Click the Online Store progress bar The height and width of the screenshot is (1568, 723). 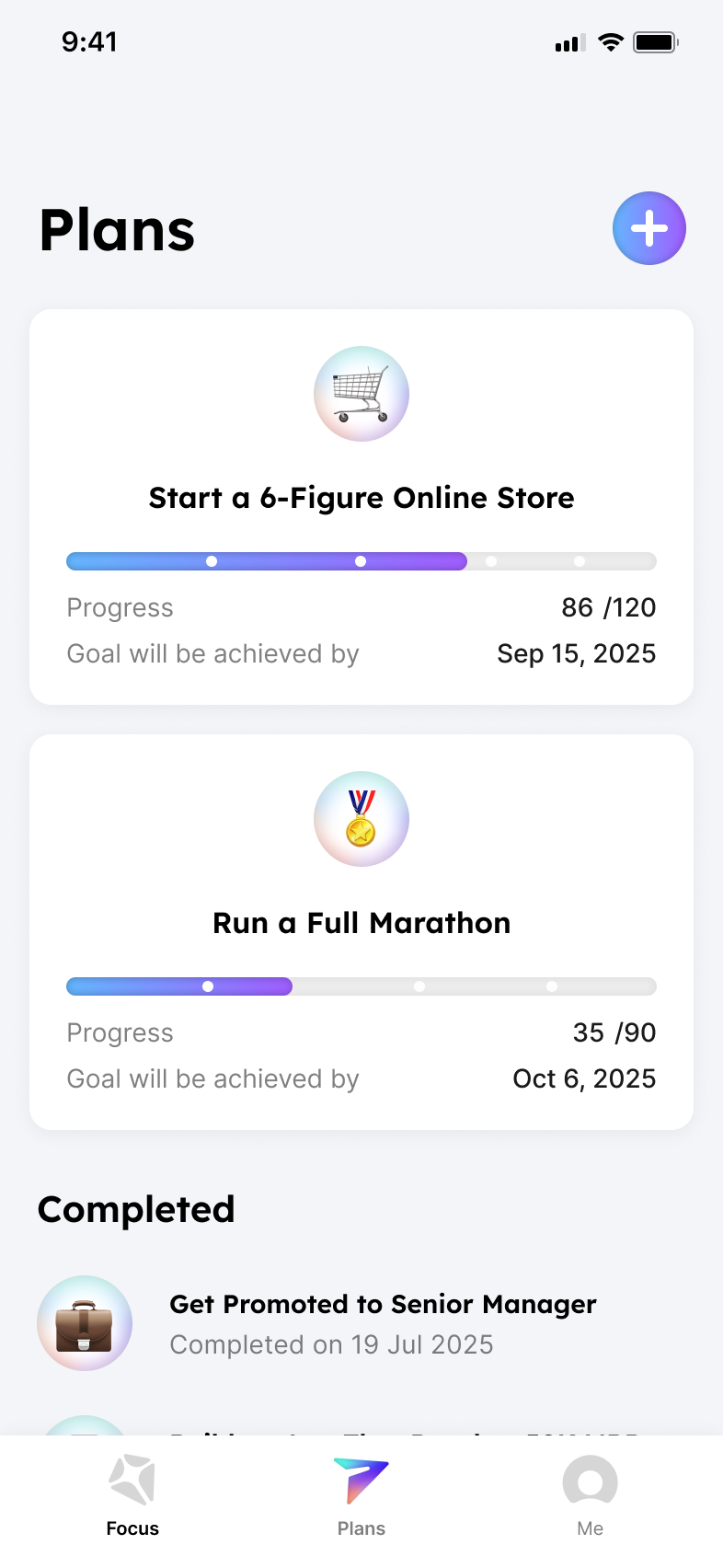[361, 561]
